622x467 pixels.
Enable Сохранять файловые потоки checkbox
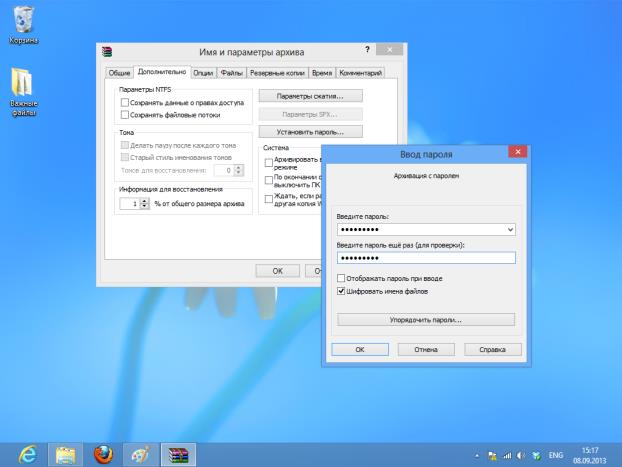point(125,115)
